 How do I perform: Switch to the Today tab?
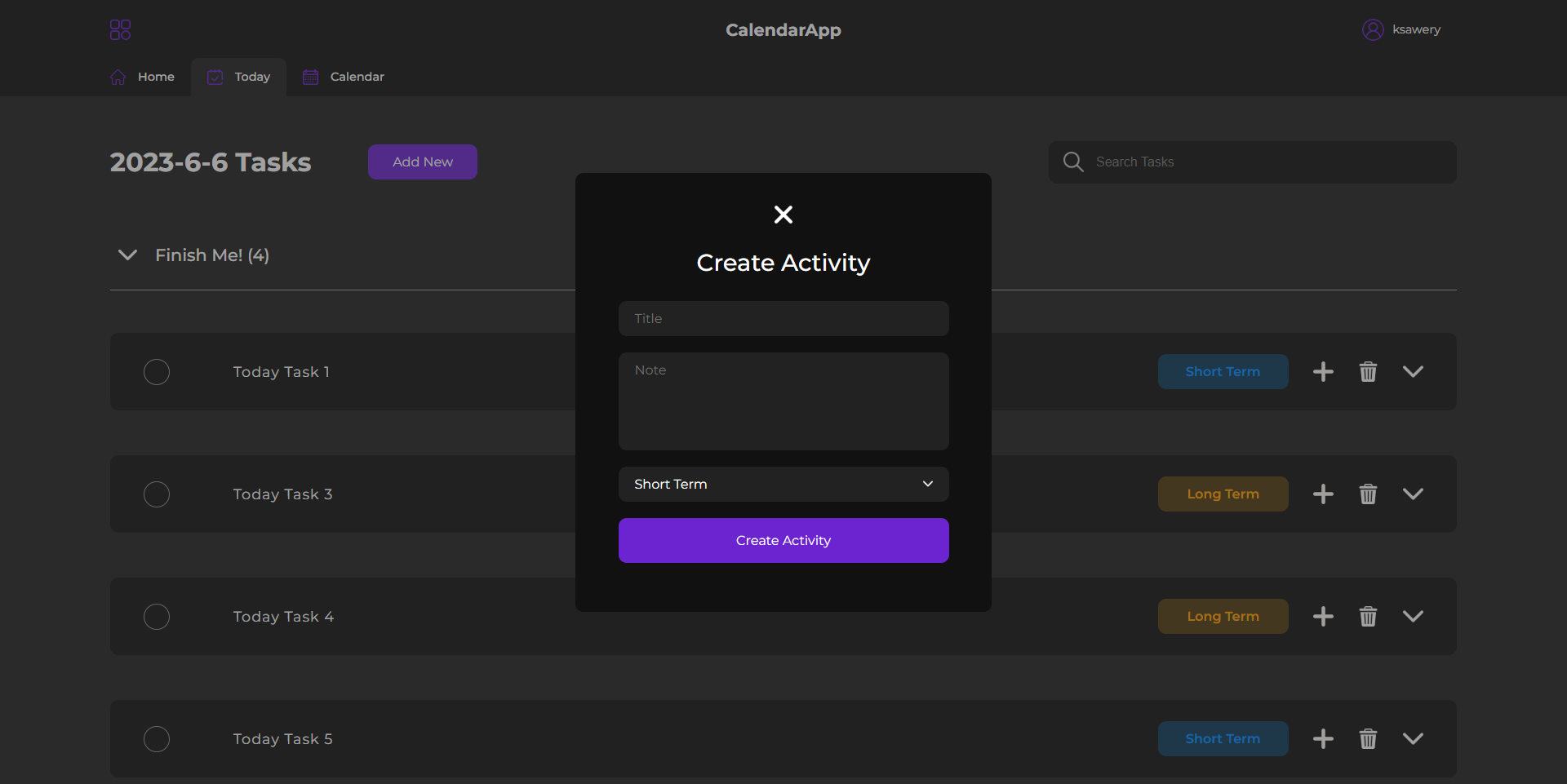tap(238, 77)
